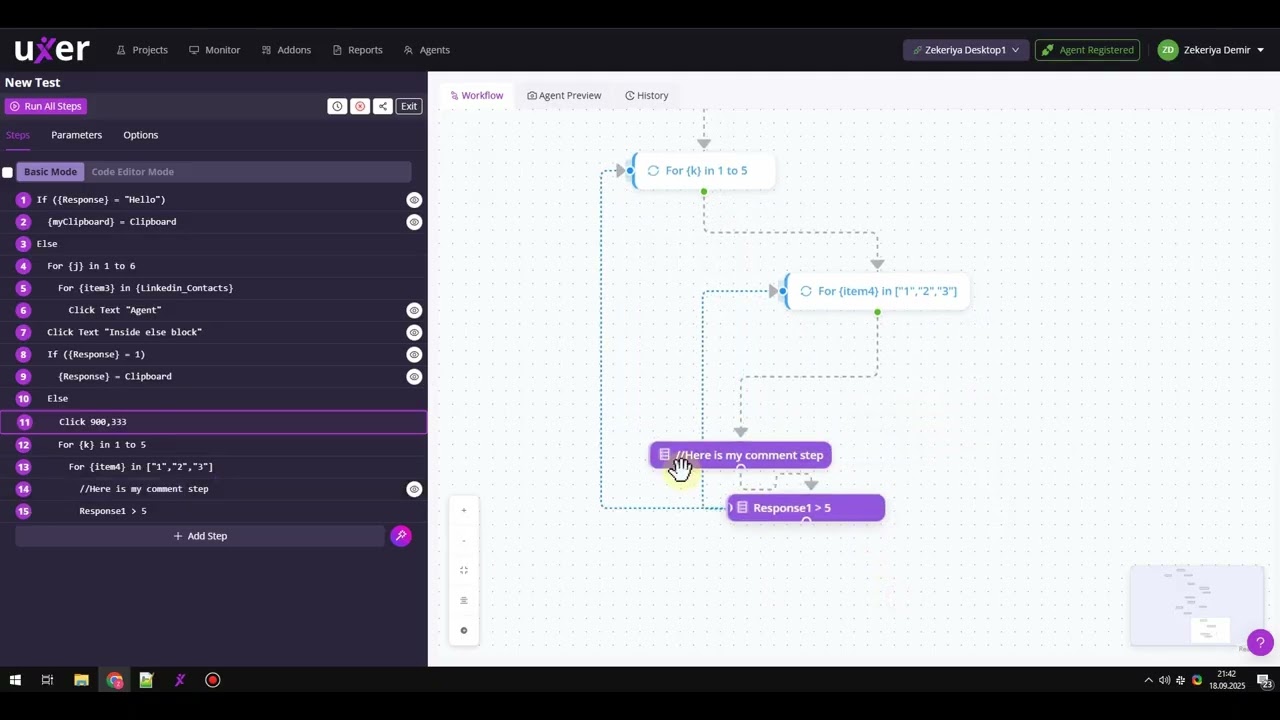Fit the workflow view to screen
Screen dimensions: 1280x720
[463, 571]
